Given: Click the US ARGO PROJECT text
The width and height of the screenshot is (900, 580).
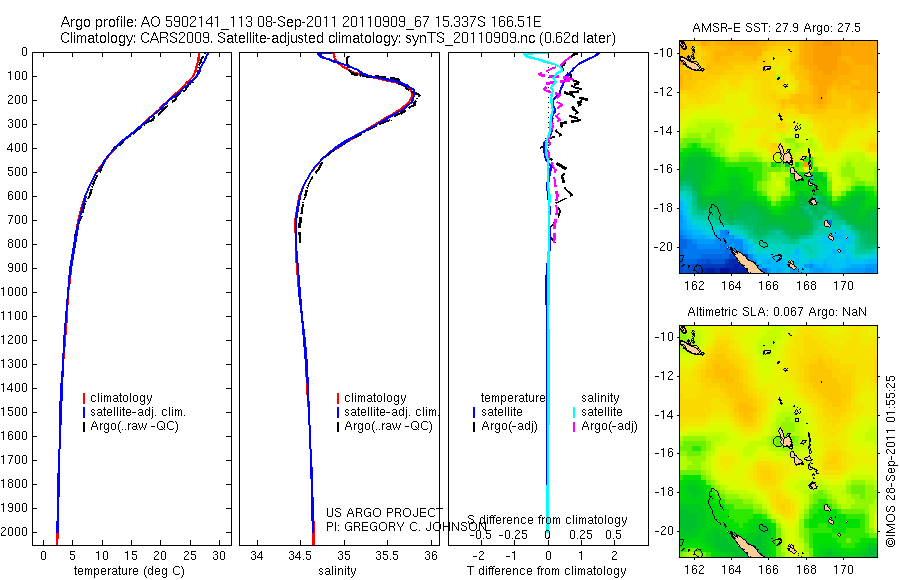Looking at the screenshot, I should click(x=384, y=512).
